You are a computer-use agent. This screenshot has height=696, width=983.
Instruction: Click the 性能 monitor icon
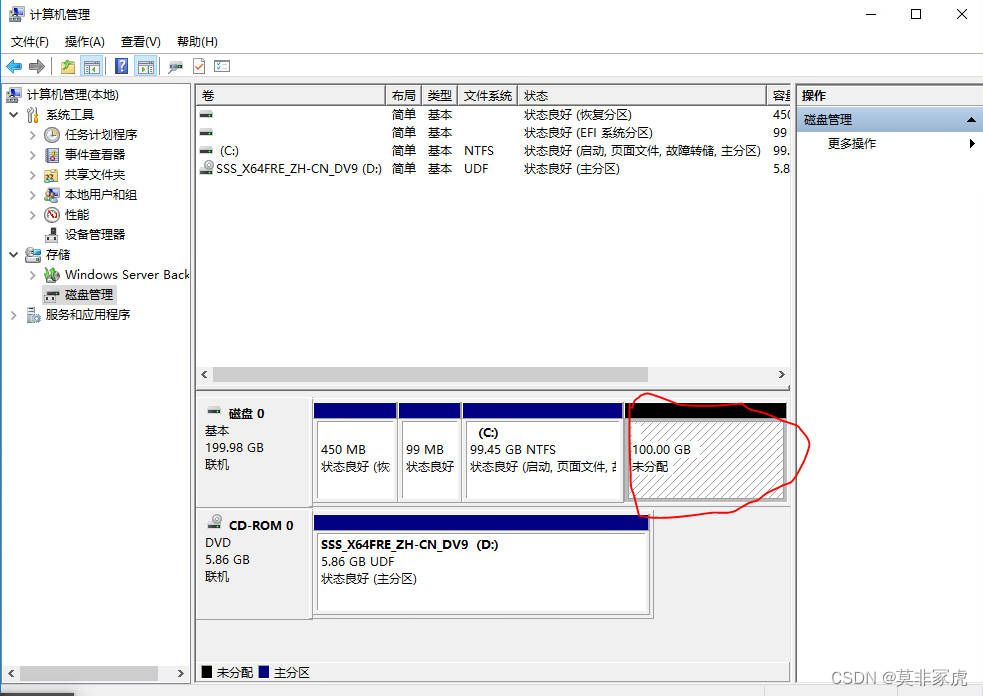point(52,215)
